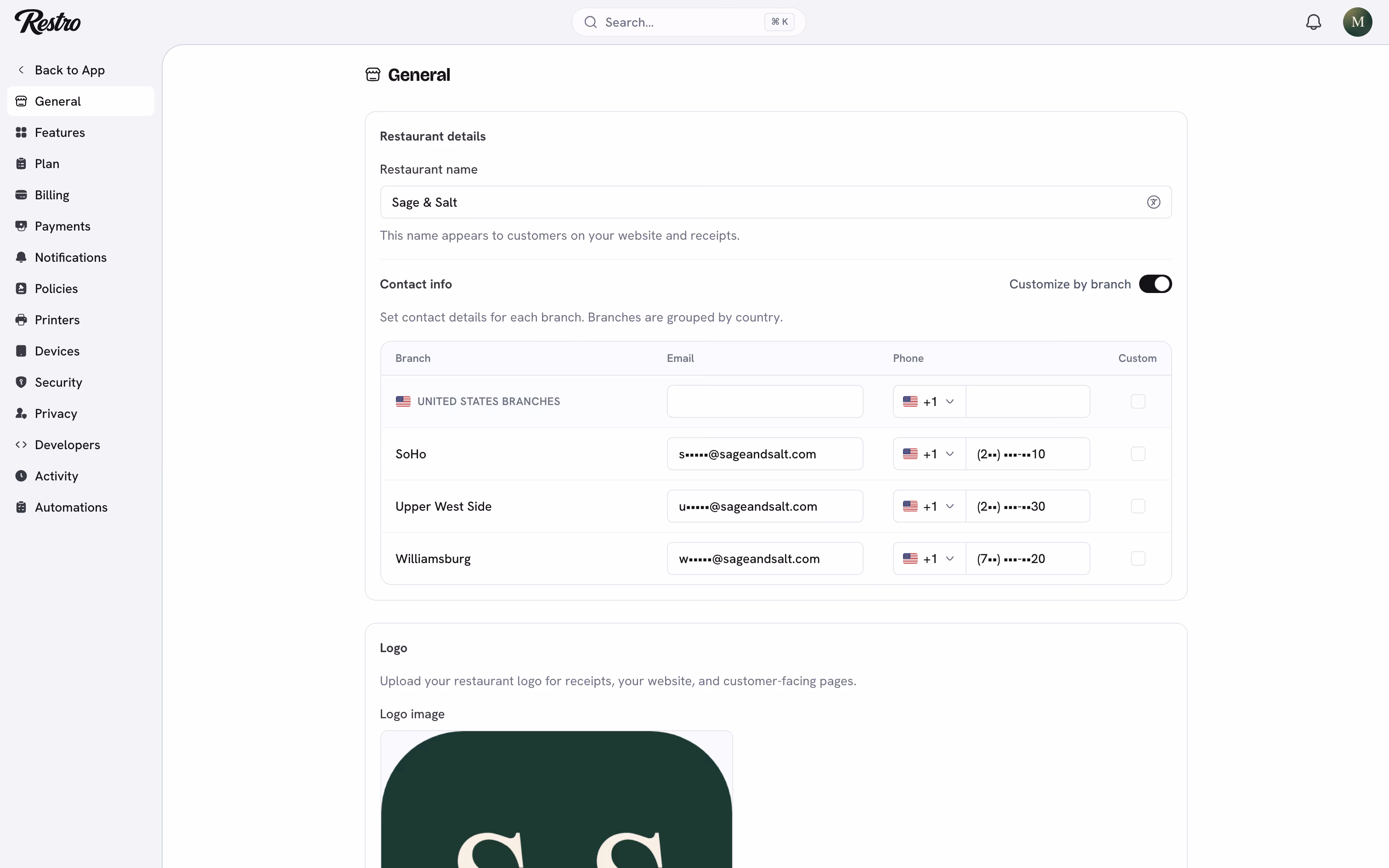Open the notifications bell in the header

(1313, 22)
